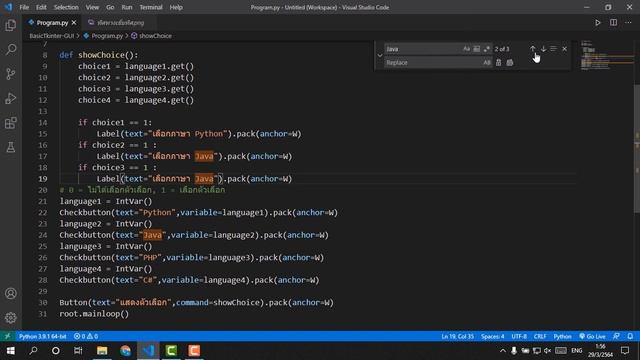
Task: Open the Run and Debug view
Action: click(x=11, y=98)
